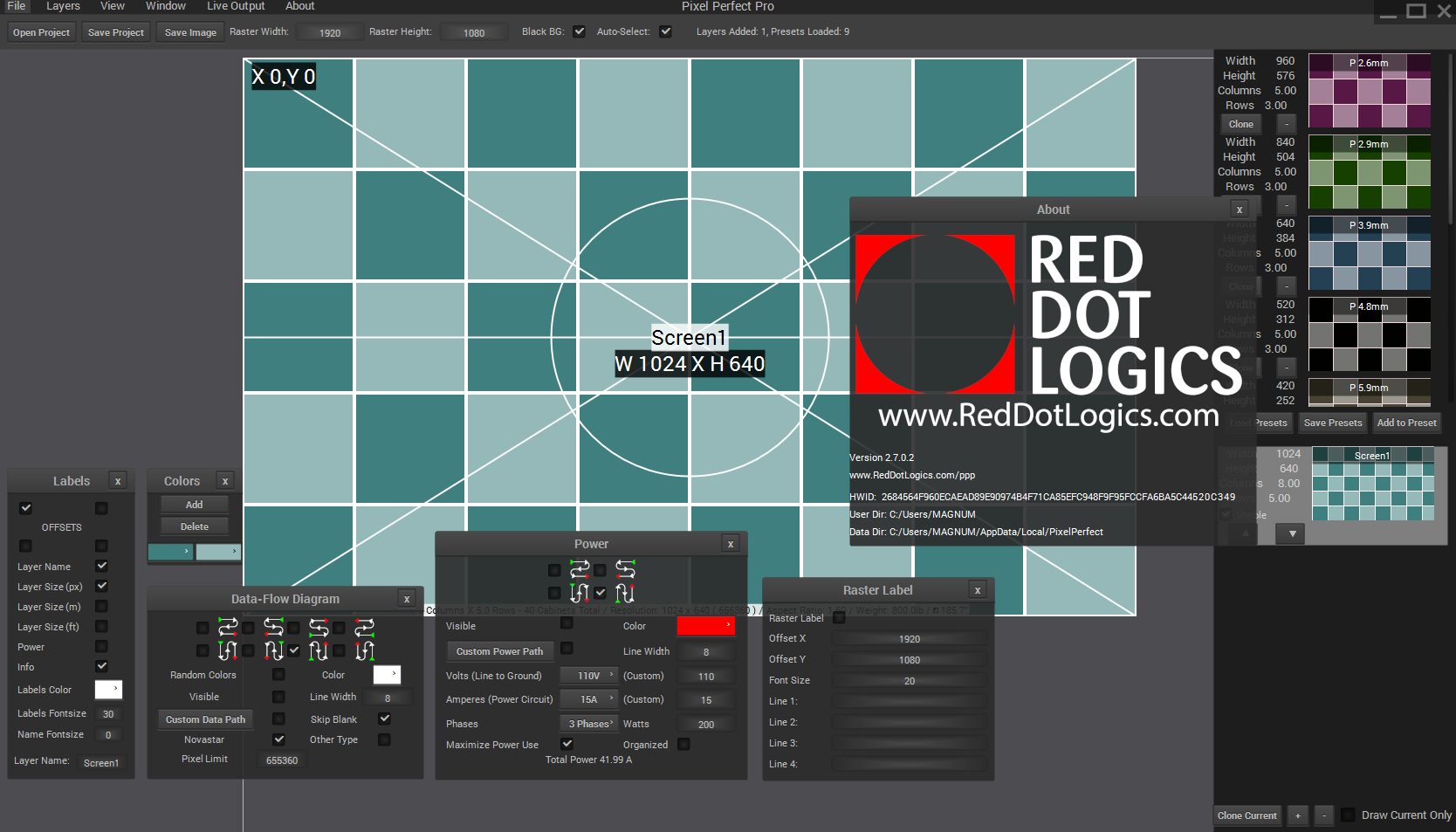Screen dimensions: 1456x832
Task: Select horizontal data-flow pattern starting bottom-right
Action: (x=364, y=627)
